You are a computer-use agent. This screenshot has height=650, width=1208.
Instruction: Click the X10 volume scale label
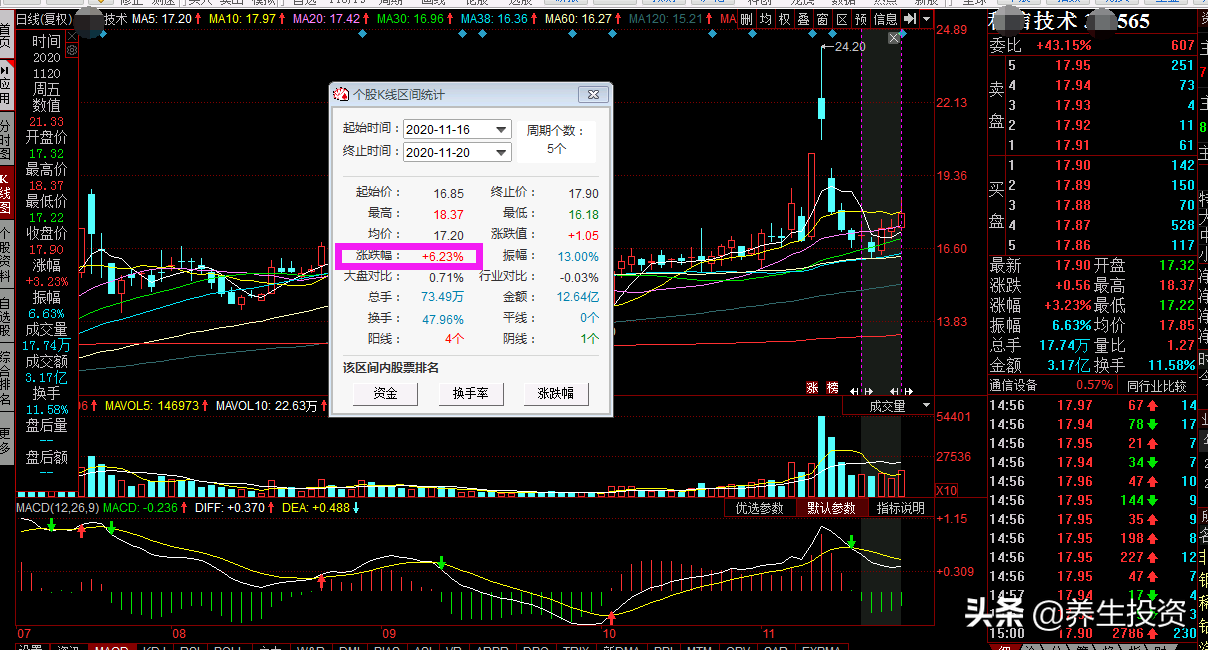tap(947, 490)
